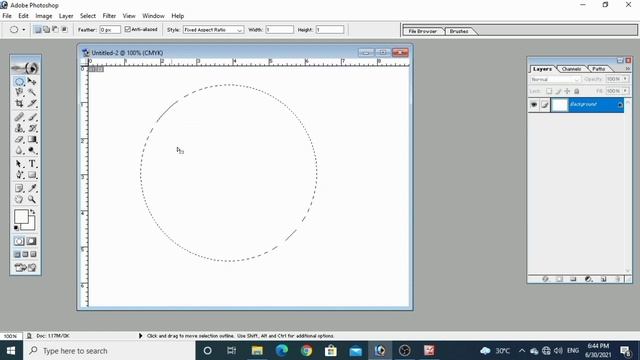Select the Eraser tool
Viewport: 640px width, 360px height.
tap(19, 140)
